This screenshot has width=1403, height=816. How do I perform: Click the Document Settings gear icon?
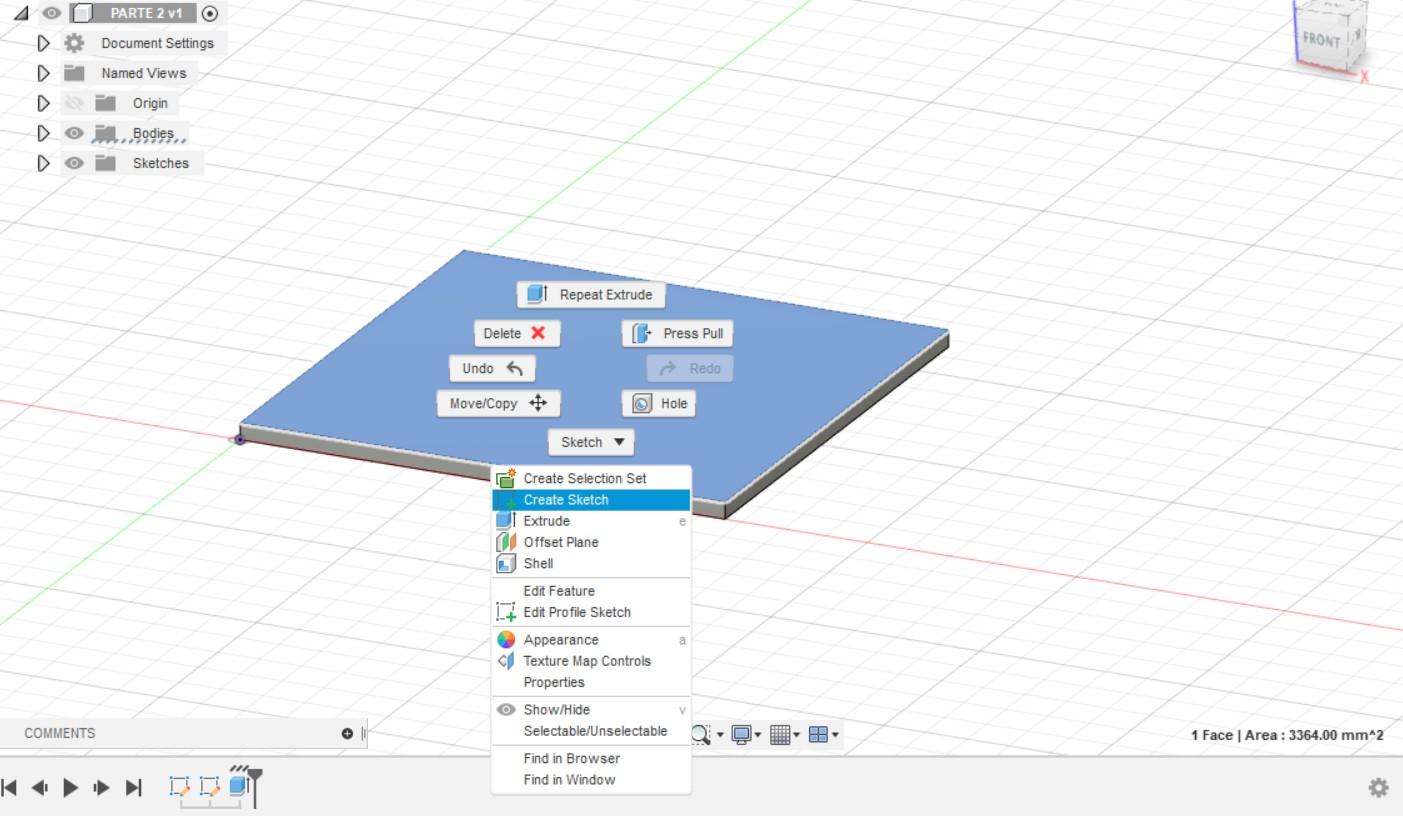tap(74, 43)
